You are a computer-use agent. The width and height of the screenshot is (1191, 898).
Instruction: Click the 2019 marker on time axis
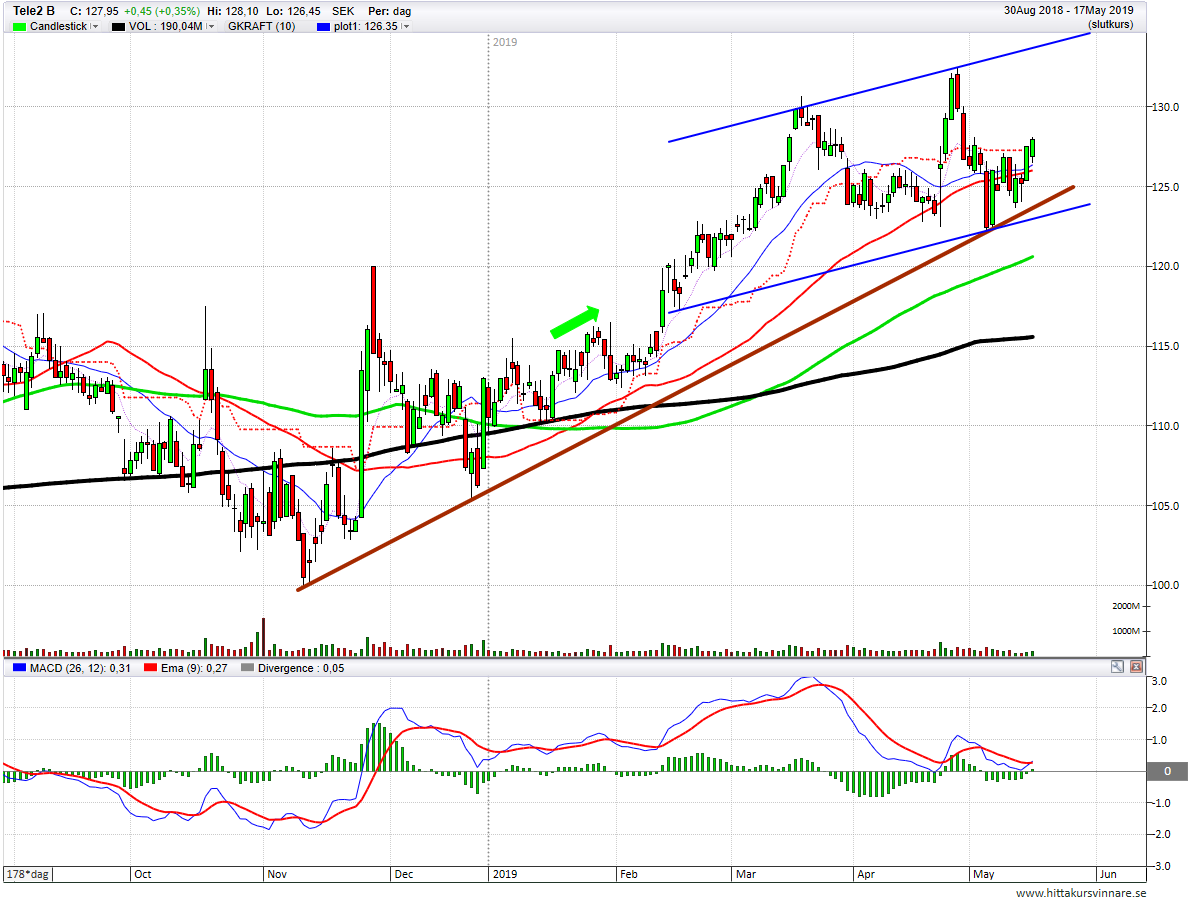pos(505,874)
